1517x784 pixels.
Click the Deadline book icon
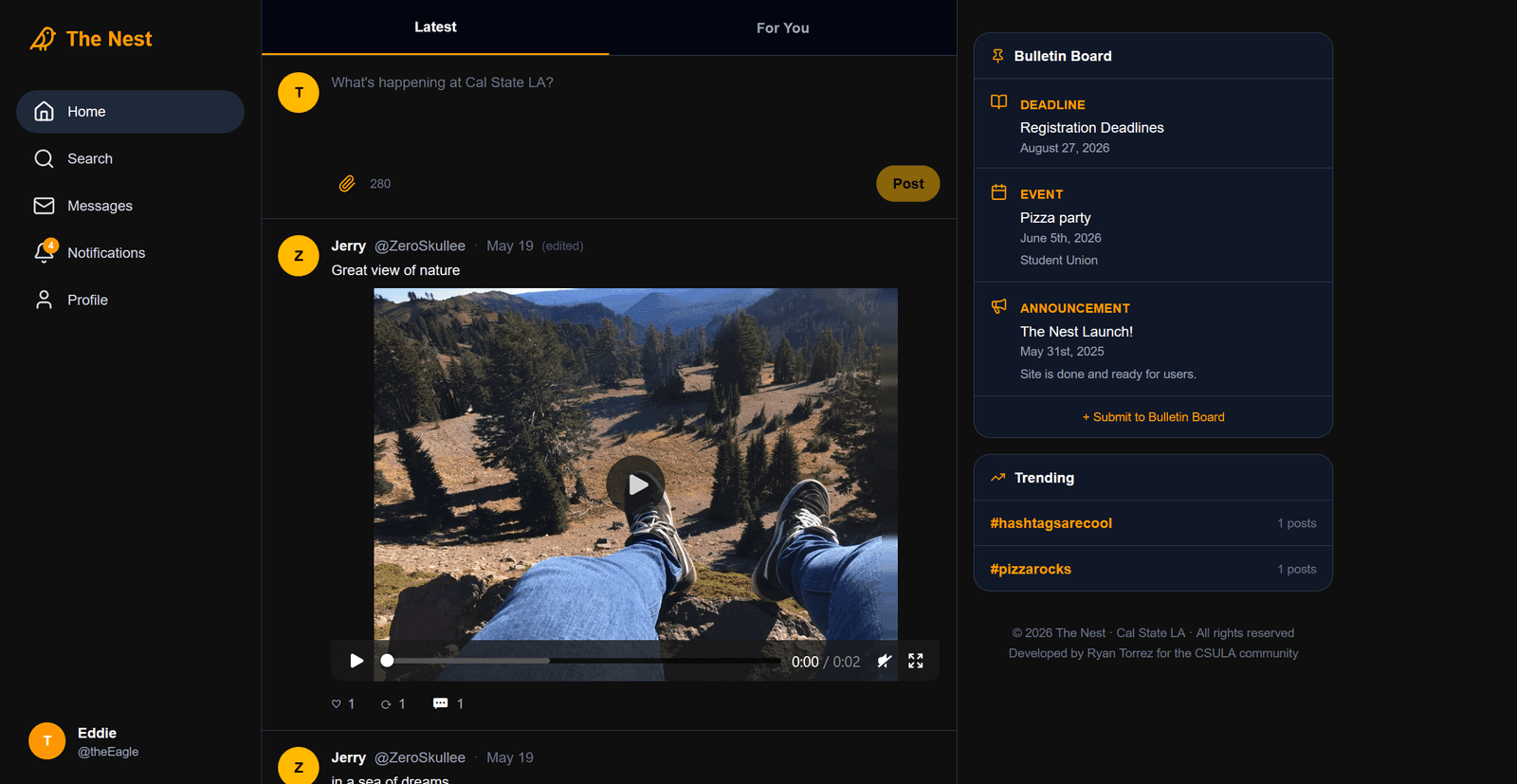pos(998,101)
